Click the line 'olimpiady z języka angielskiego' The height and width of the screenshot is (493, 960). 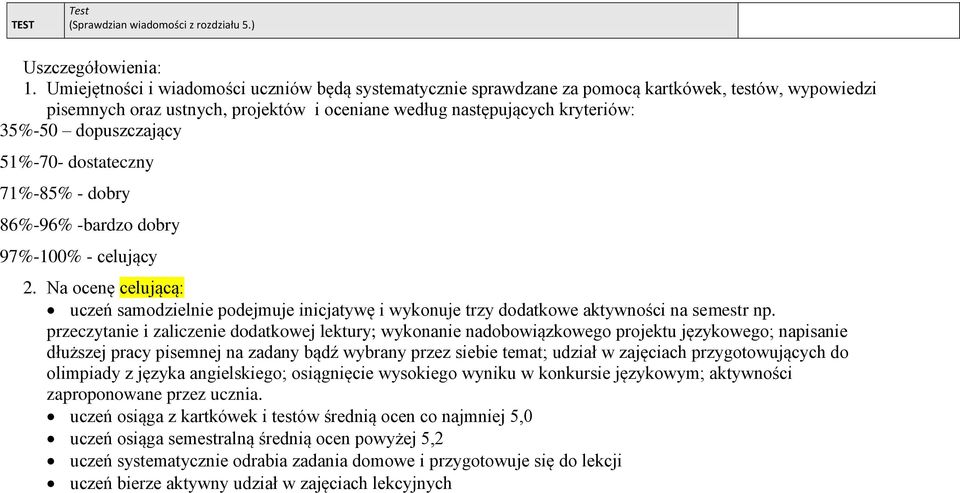pos(419,374)
